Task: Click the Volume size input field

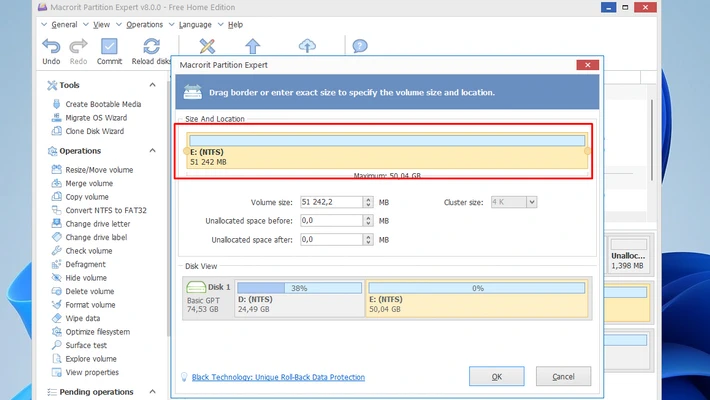Action: 331,202
